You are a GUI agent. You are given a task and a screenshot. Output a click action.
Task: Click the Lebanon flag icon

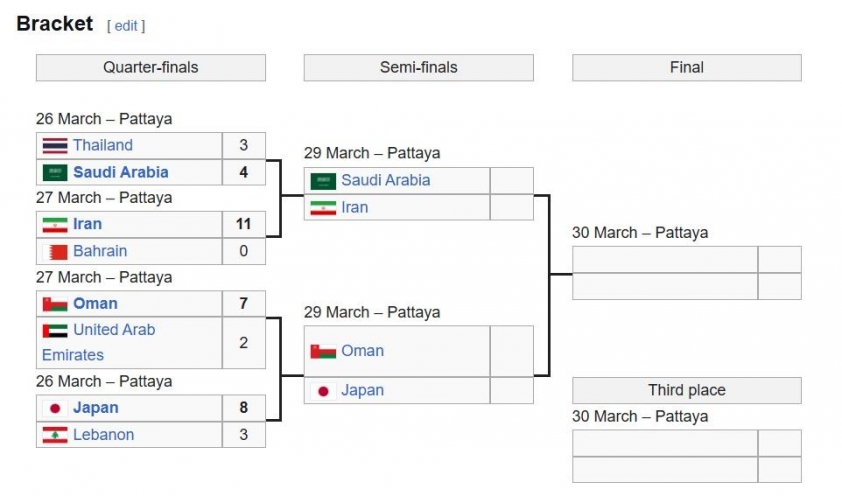pyautogui.click(x=55, y=435)
